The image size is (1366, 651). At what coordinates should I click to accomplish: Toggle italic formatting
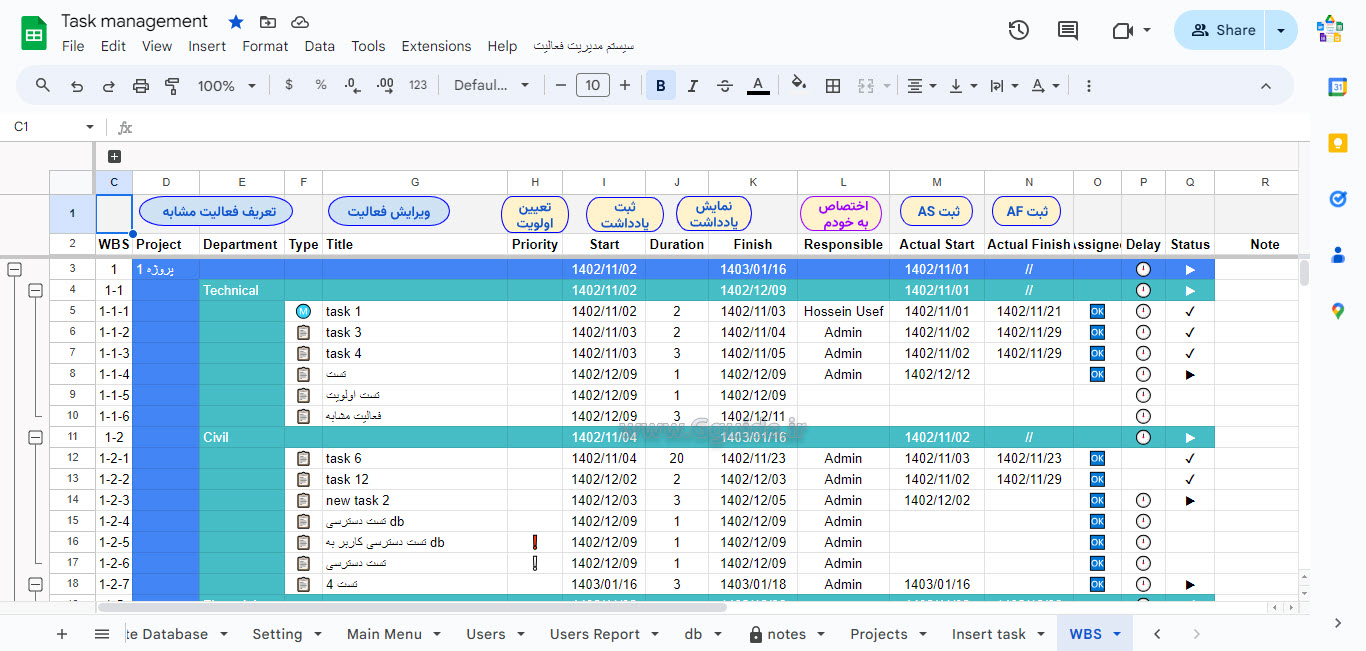point(692,86)
